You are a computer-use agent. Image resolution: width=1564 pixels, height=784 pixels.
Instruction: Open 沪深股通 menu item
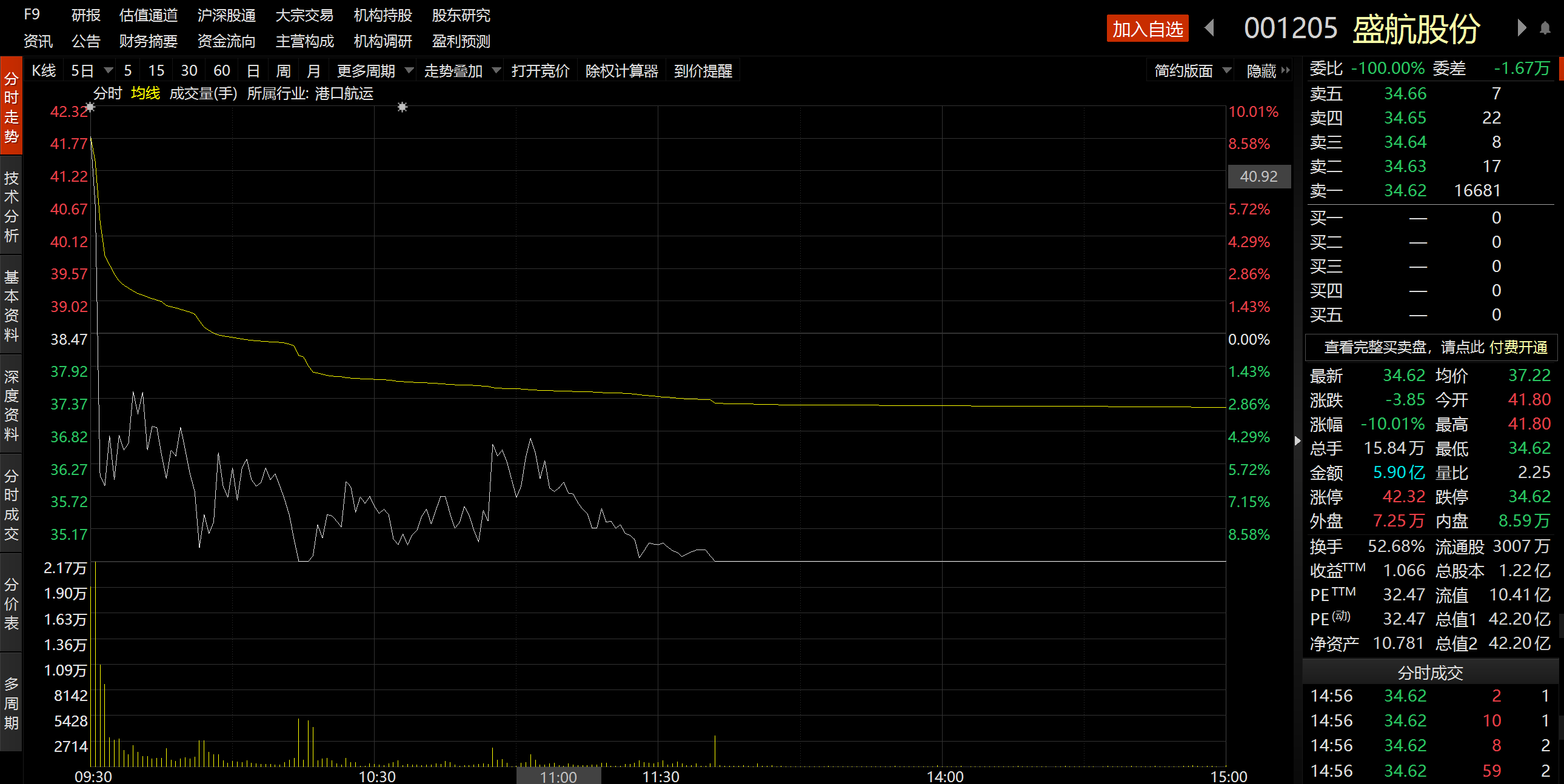click(x=227, y=15)
